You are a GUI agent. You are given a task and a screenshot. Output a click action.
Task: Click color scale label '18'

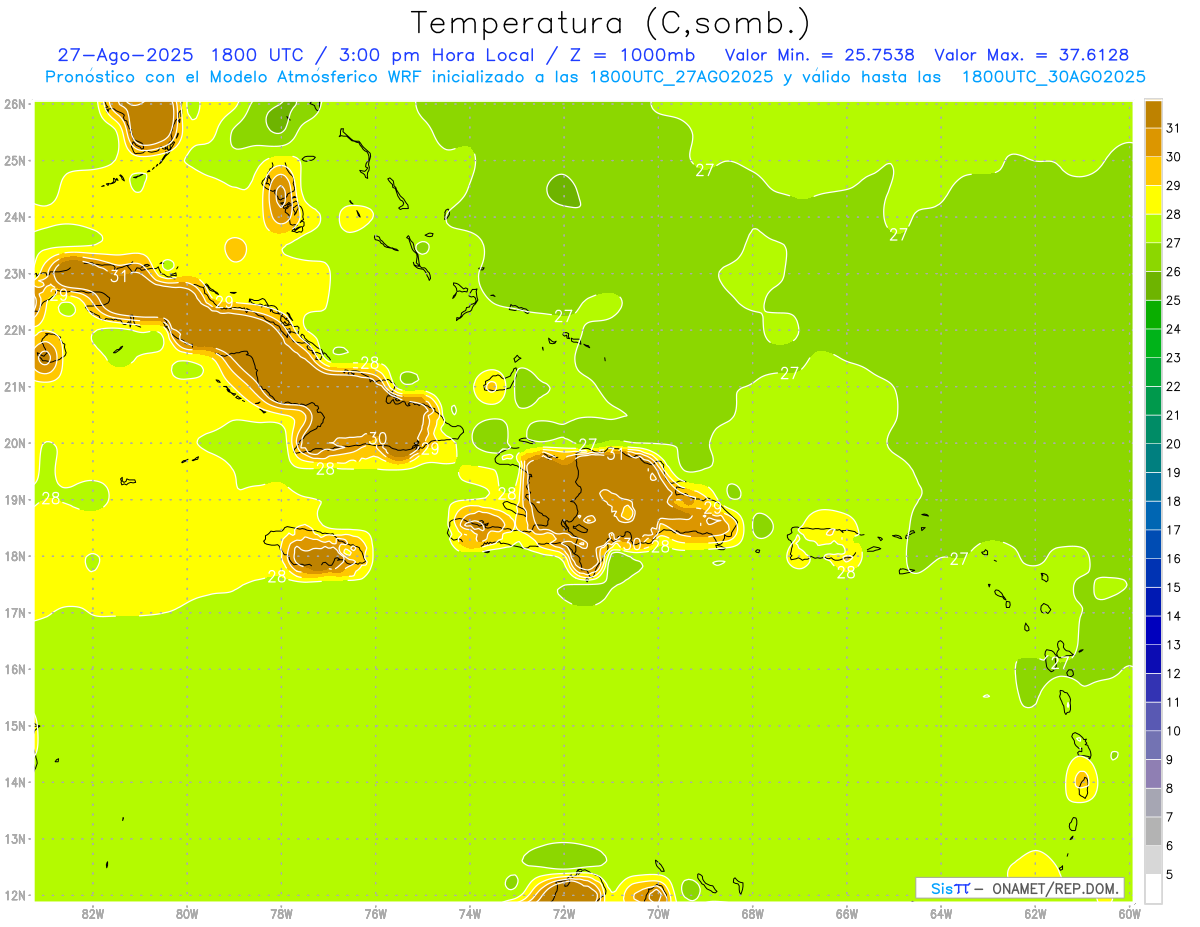[1173, 501]
